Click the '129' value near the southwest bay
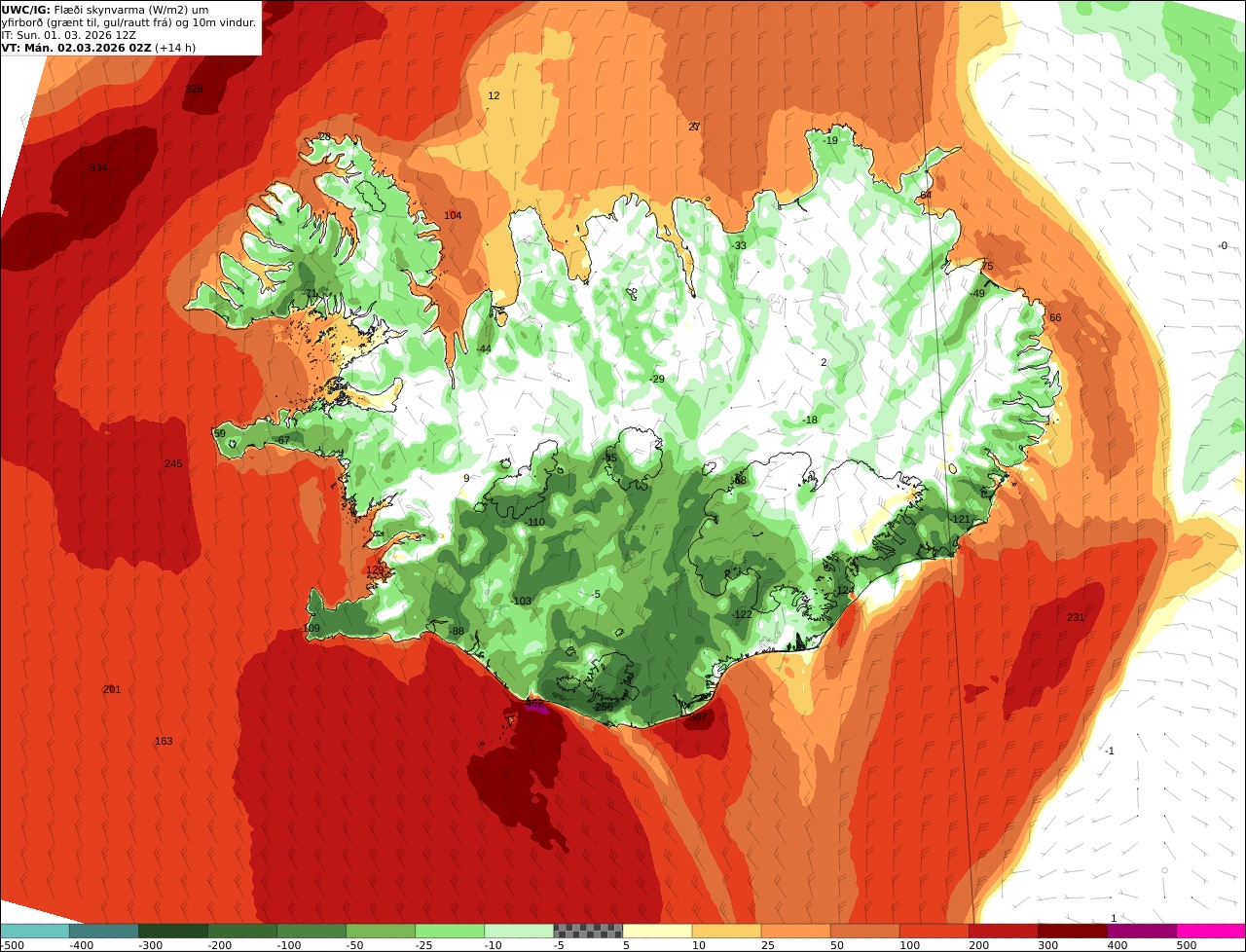Image resolution: width=1246 pixels, height=952 pixels. click(x=375, y=570)
